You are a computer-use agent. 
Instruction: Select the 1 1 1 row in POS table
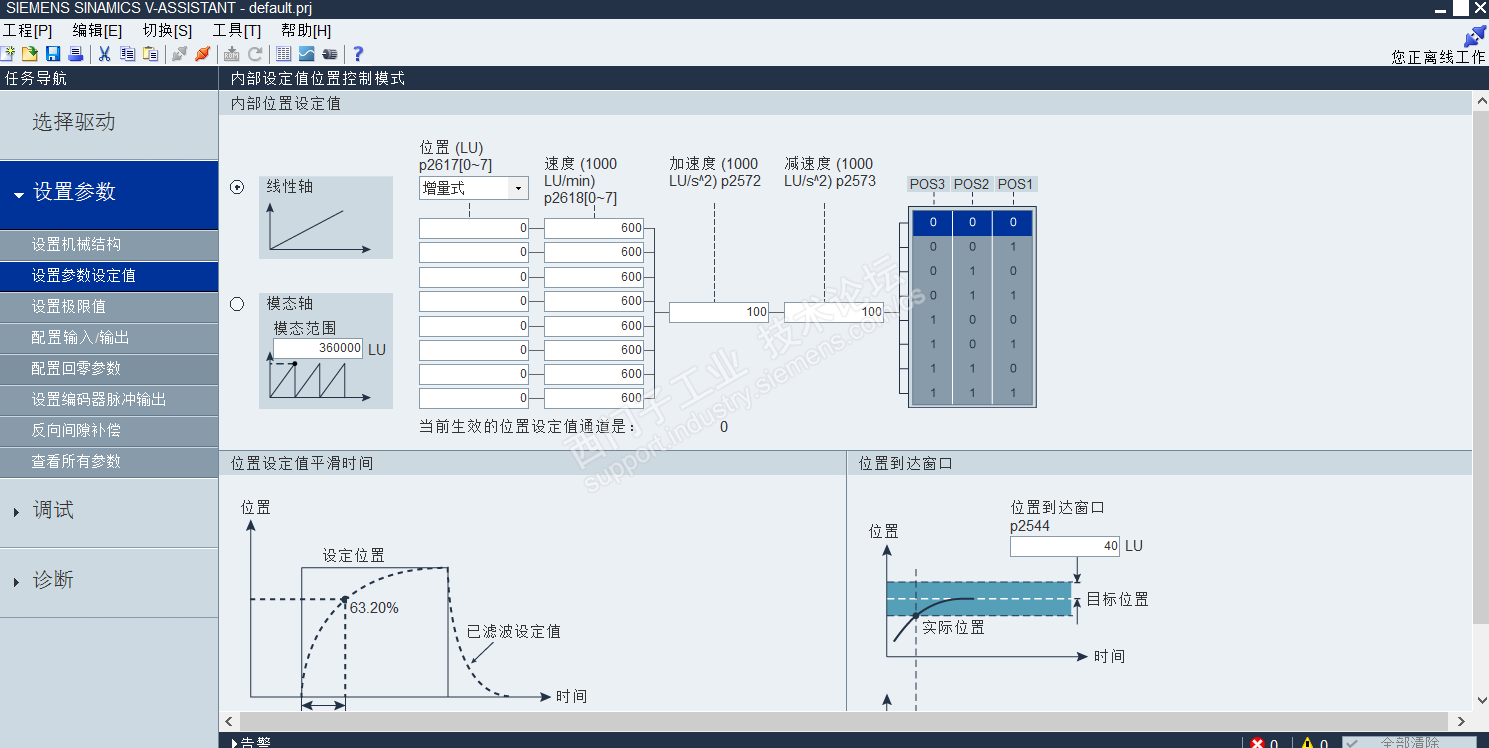point(972,393)
